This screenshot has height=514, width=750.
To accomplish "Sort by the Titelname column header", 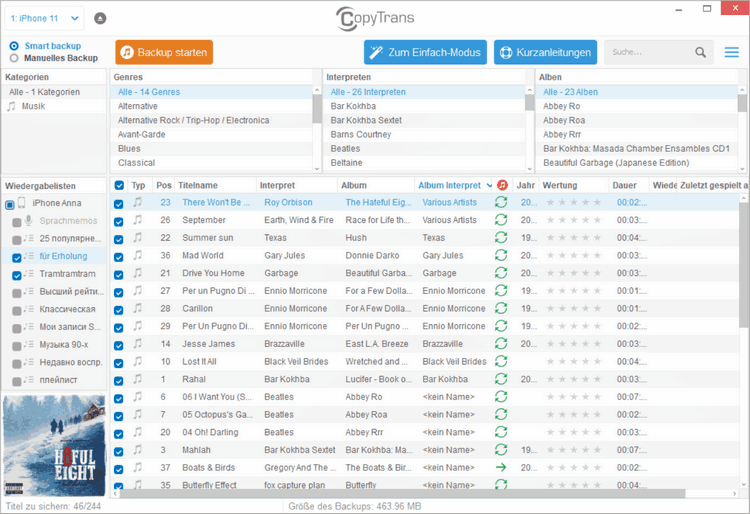I will click(x=198, y=186).
